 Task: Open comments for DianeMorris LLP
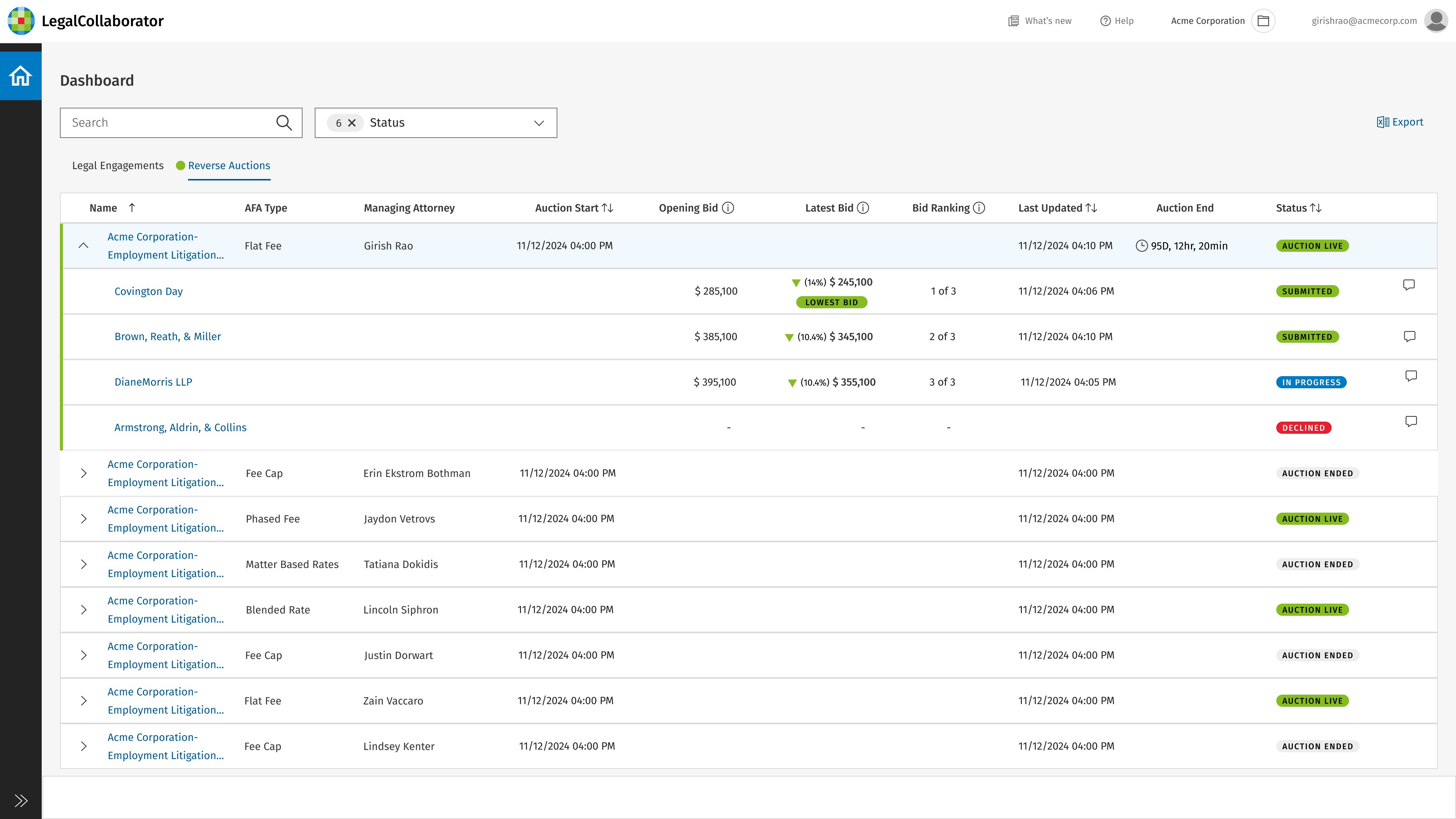pyautogui.click(x=1411, y=376)
